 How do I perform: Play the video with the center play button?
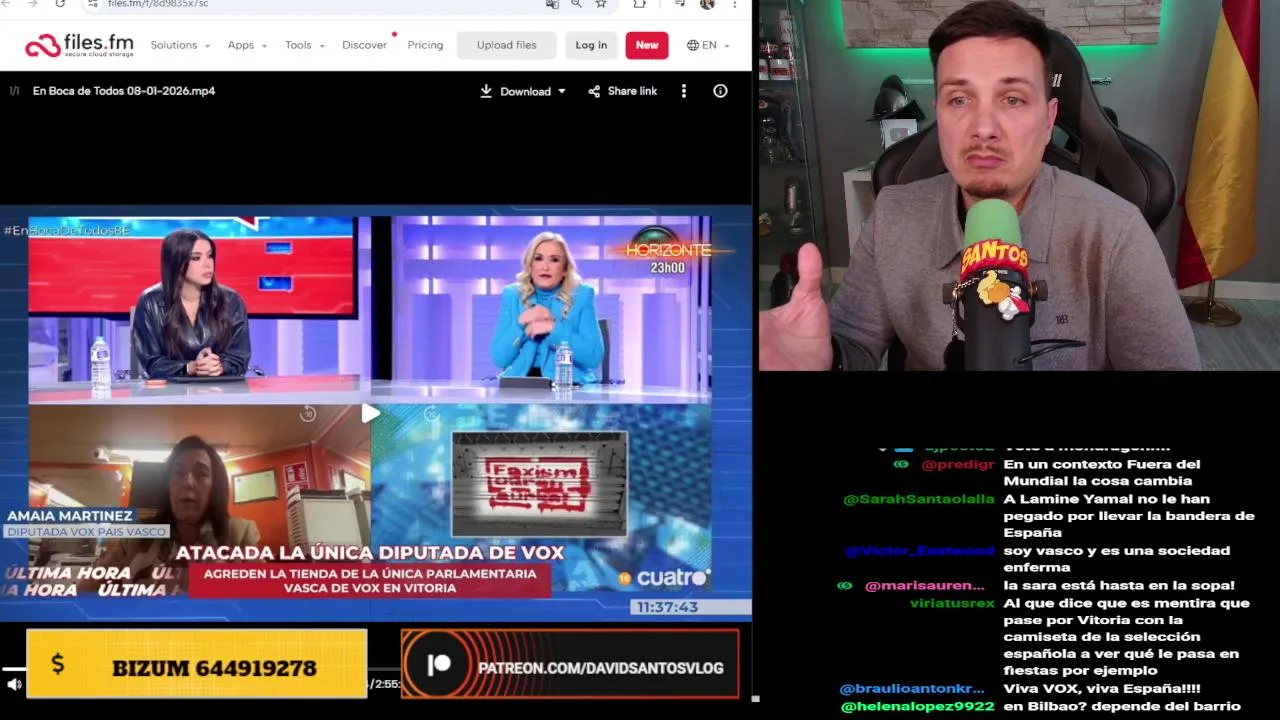tap(370, 413)
